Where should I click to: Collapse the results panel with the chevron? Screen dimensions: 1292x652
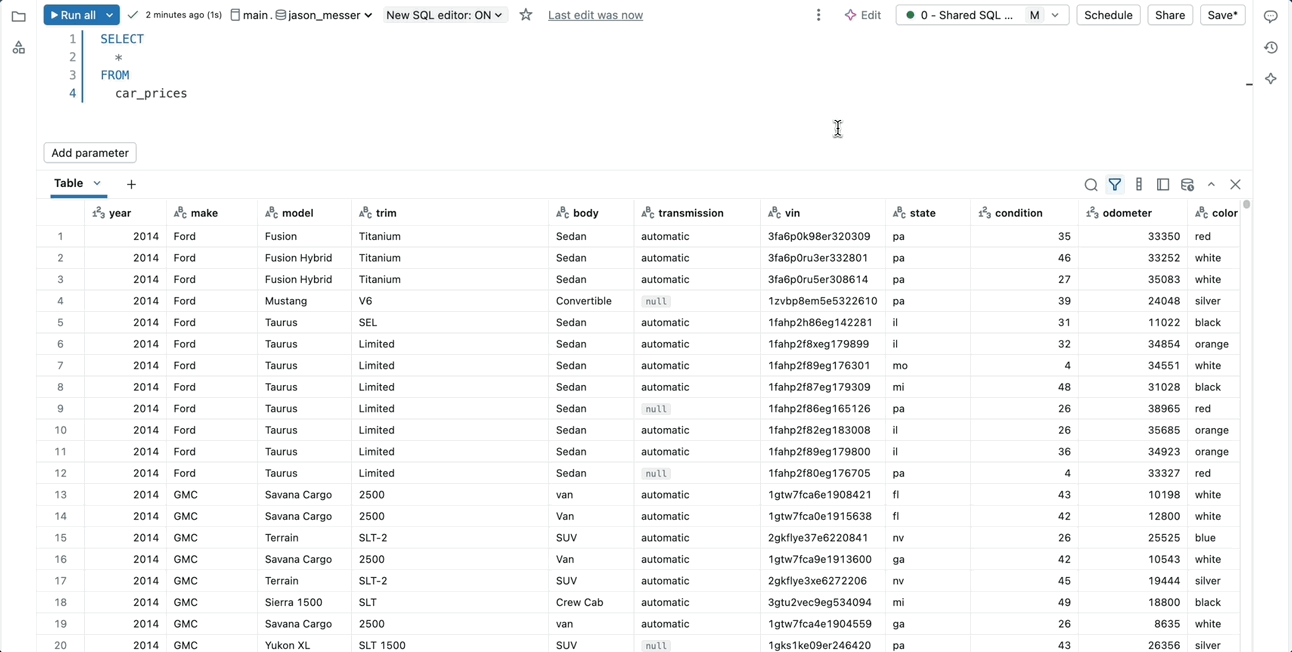pos(1211,185)
